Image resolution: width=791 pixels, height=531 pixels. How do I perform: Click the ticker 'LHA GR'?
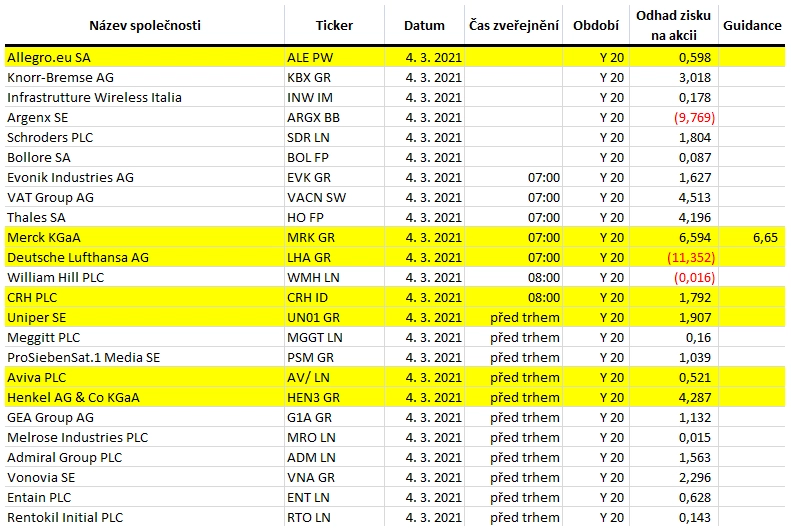coord(309,257)
